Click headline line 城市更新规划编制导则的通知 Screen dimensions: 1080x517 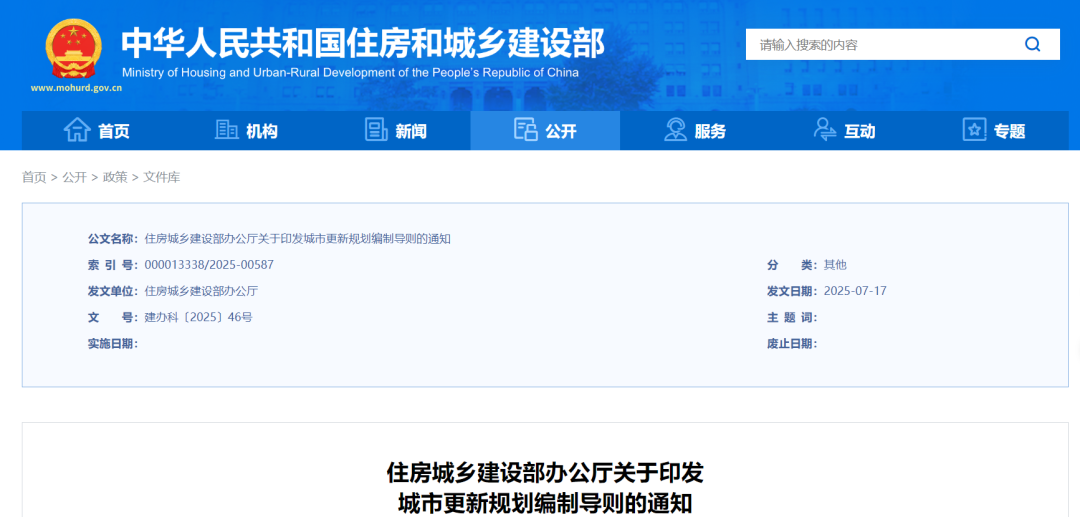pos(545,504)
